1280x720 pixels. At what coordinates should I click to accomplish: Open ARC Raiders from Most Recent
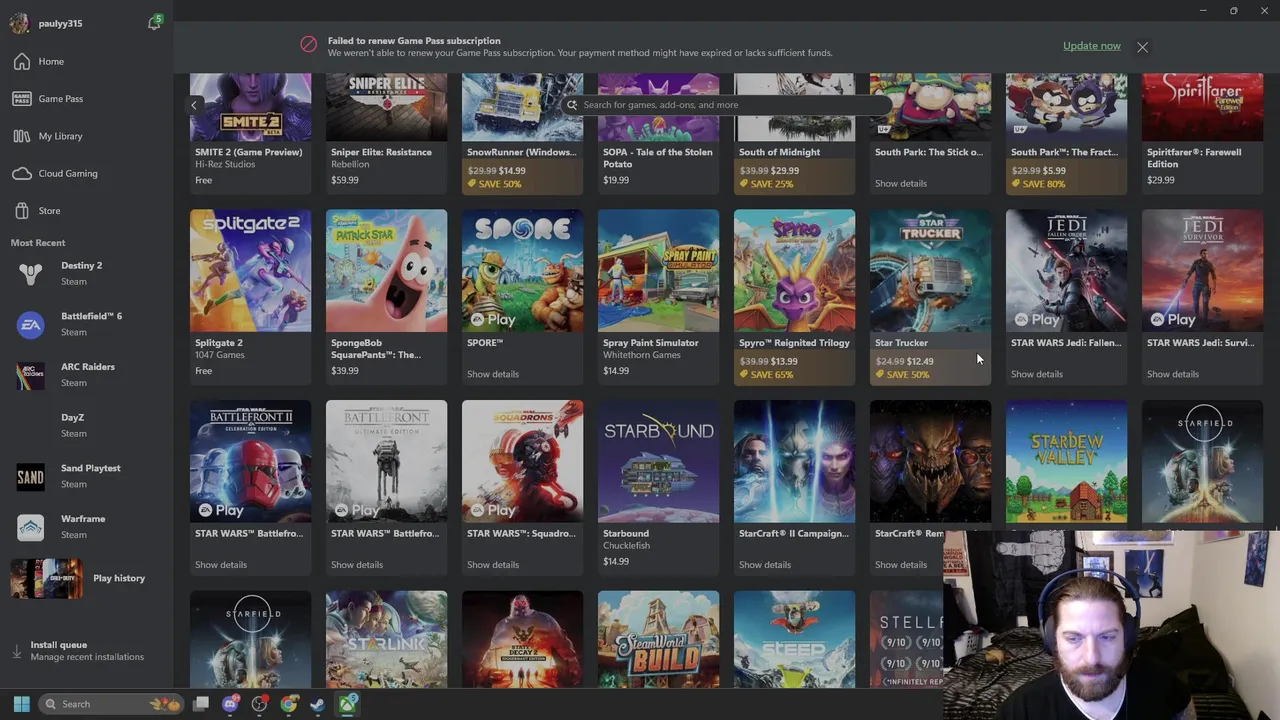(x=87, y=375)
